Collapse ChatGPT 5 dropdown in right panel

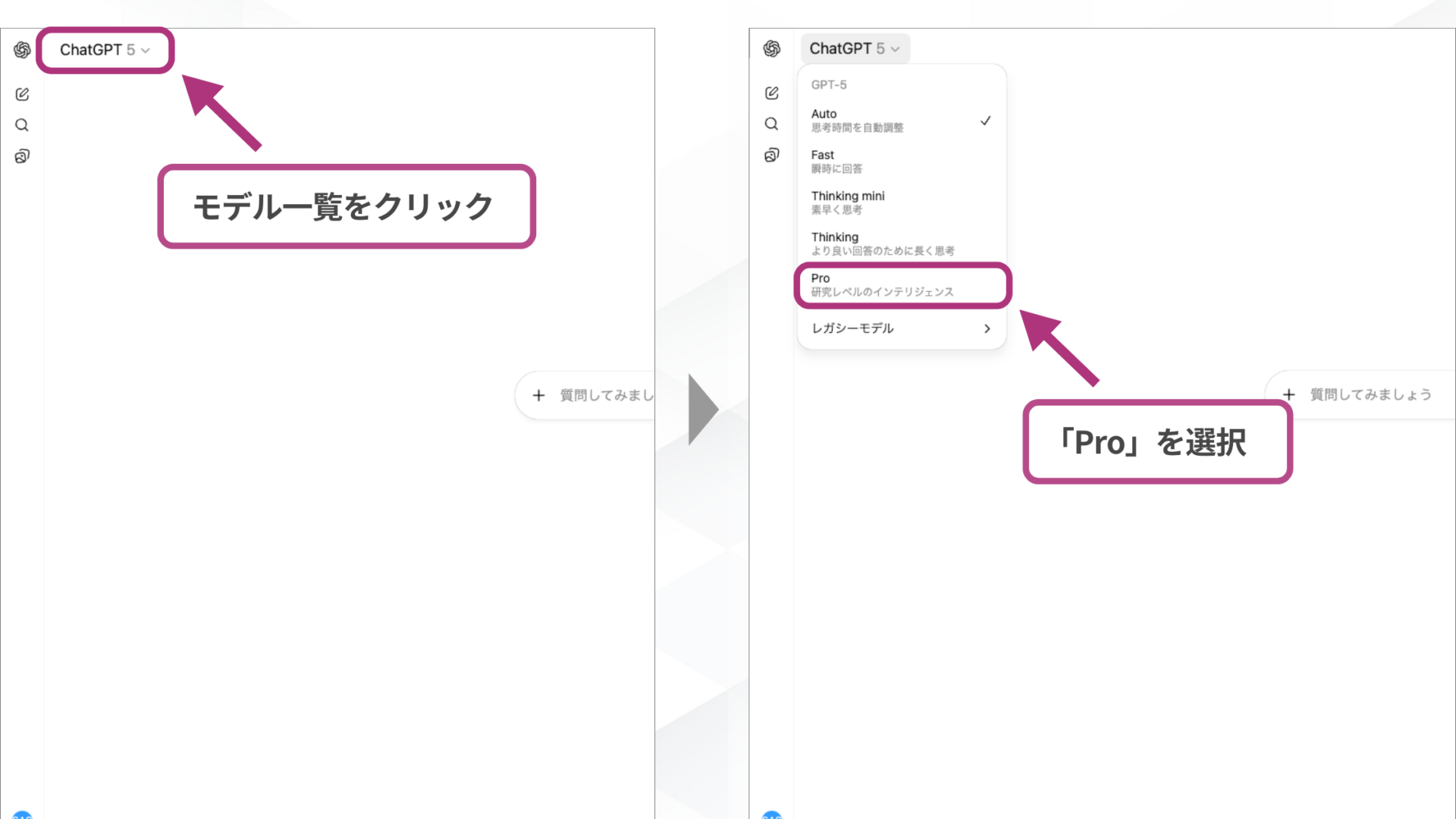855,49
